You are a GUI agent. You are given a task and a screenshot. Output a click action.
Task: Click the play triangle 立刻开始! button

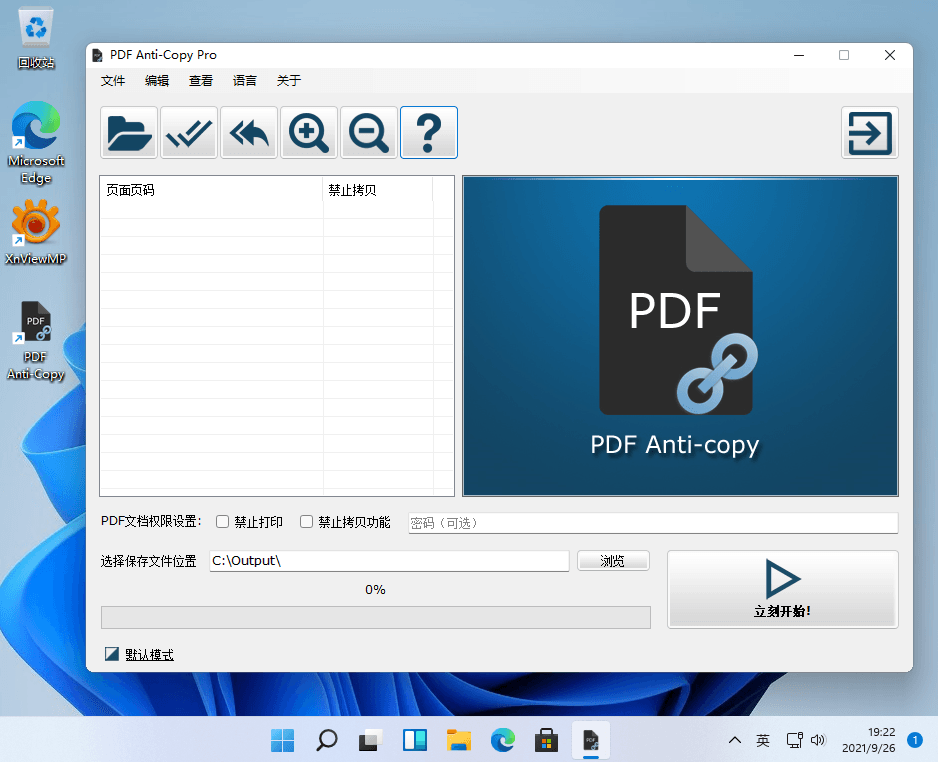[782, 589]
